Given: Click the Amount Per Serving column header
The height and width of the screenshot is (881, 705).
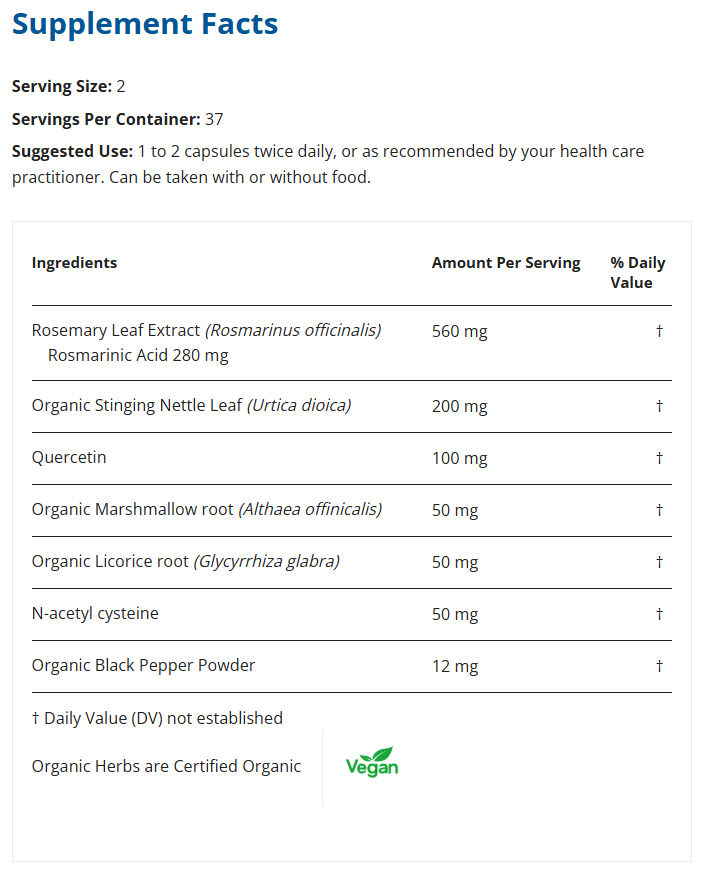Looking at the screenshot, I should click(506, 263).
